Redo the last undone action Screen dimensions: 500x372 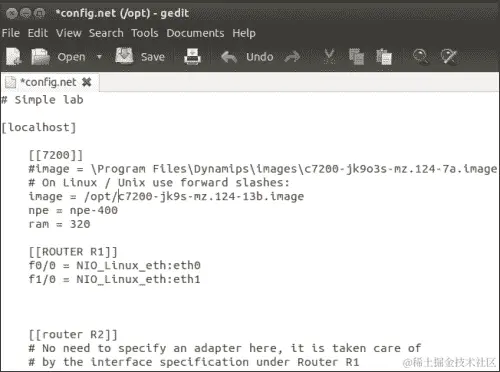click(x=292, y=57)
